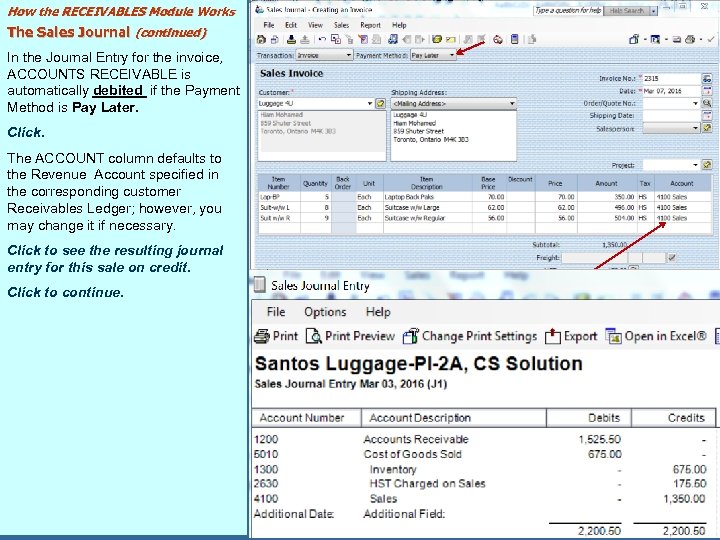Click the Customize journal icon after Undo

coord(336,39)
